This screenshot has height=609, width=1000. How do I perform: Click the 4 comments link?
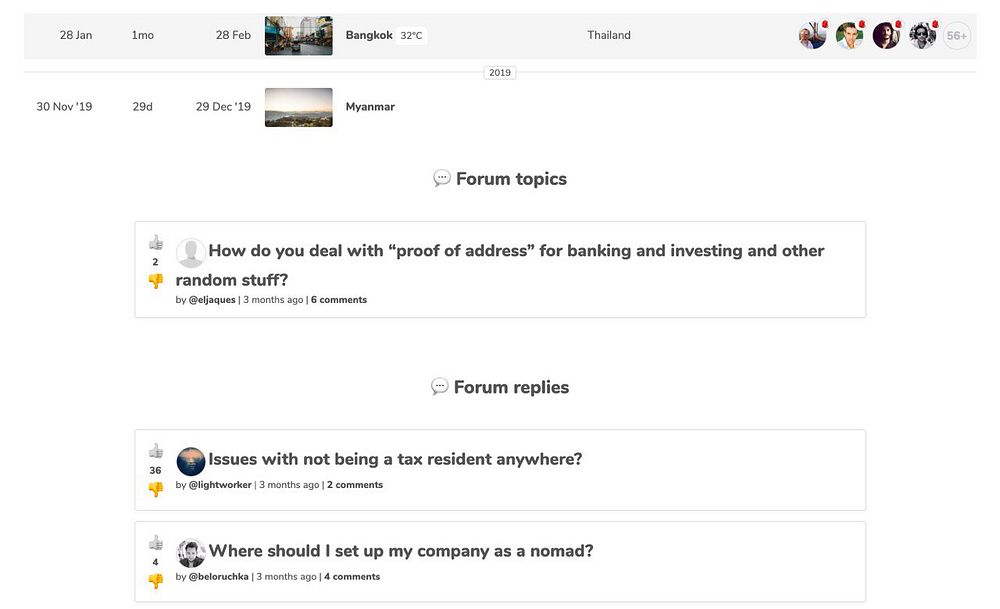tap(352, 577)
